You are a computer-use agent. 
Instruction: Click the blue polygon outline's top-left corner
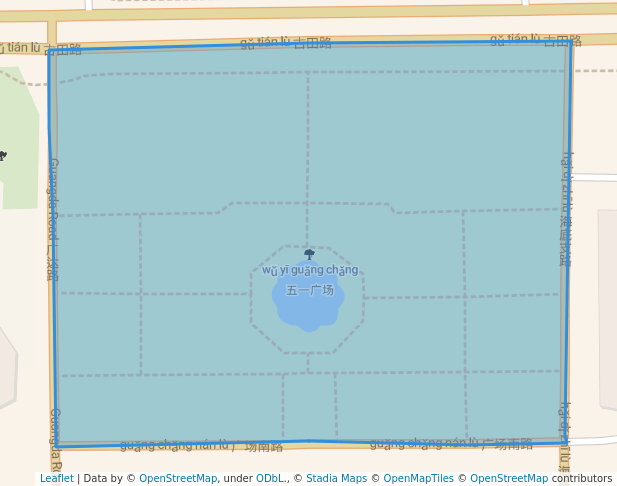49,52
